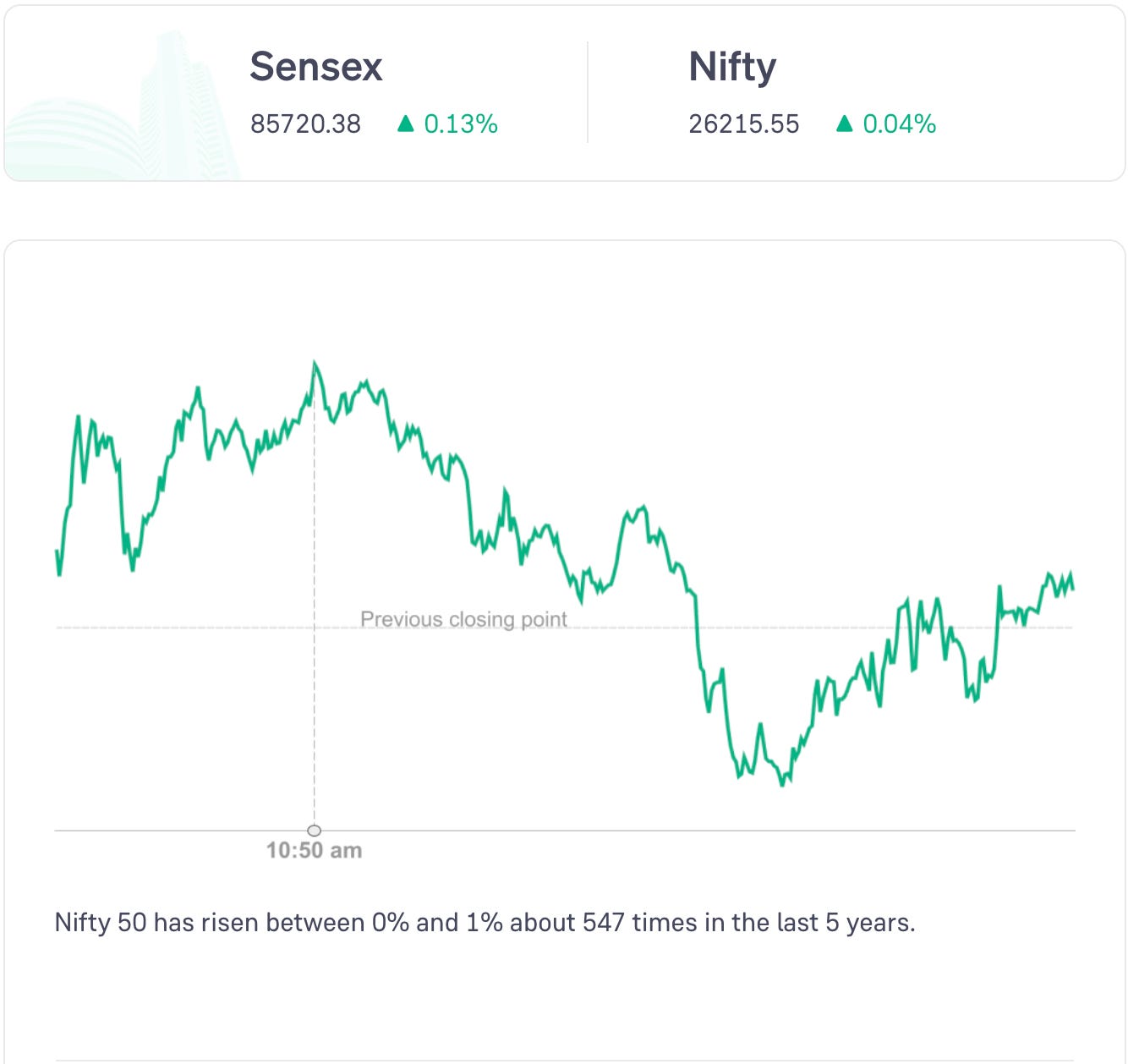Click the Nifty 0.04% change figure
Image resolution: width=1128 pixels, height=1064 pixels.
pos(899,124)
